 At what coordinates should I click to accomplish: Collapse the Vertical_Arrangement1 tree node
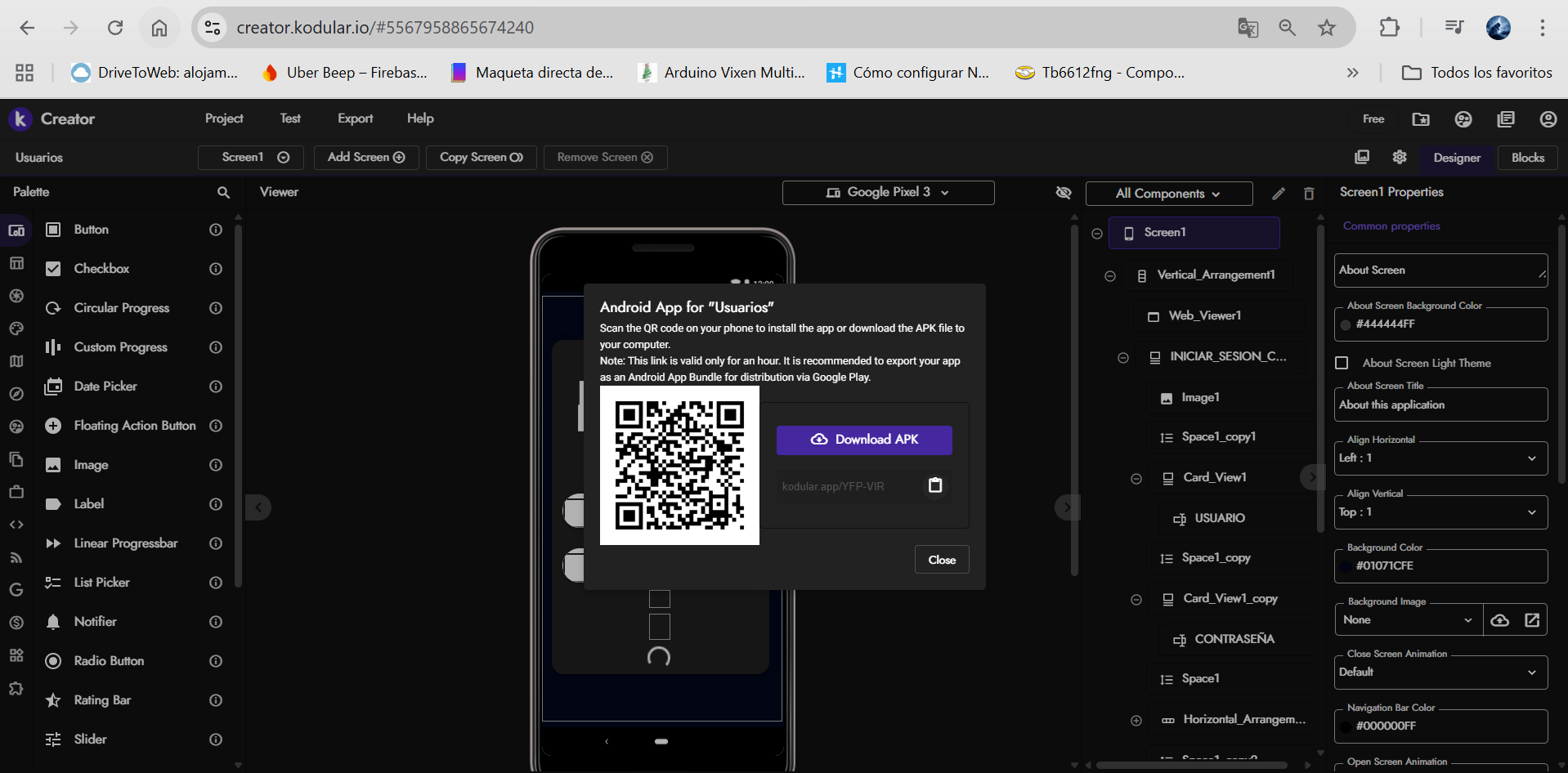[1110, 275]
